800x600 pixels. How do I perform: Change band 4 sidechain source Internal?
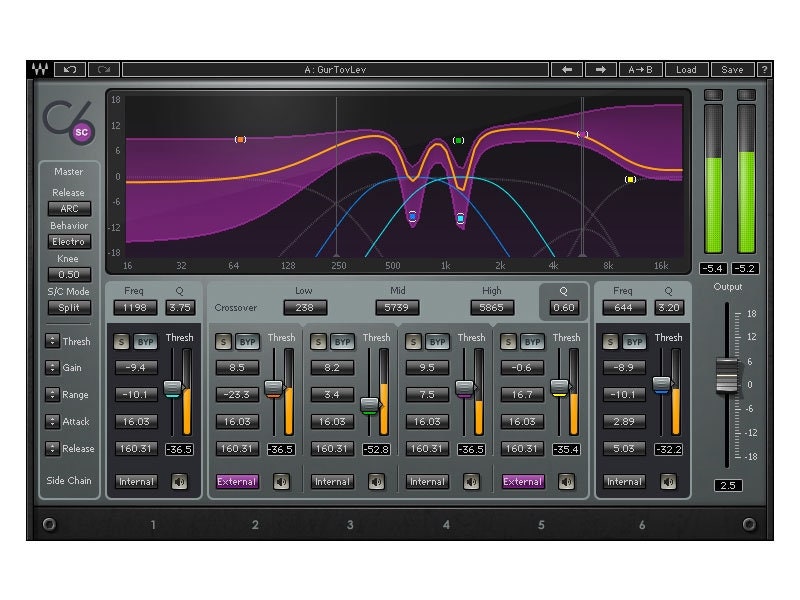click(427, 482)
